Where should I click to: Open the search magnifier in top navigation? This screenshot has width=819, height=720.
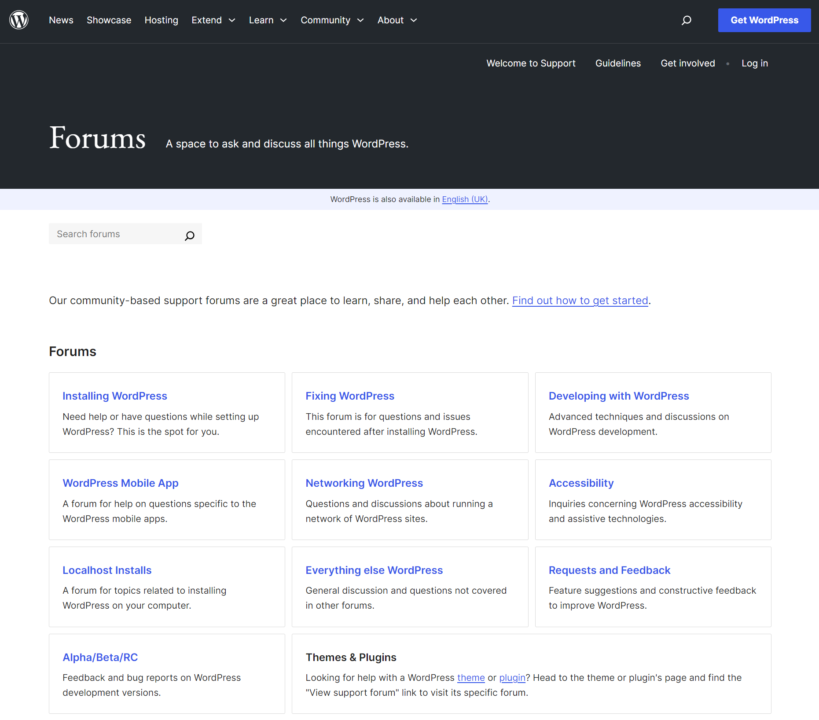coord(686,19)
